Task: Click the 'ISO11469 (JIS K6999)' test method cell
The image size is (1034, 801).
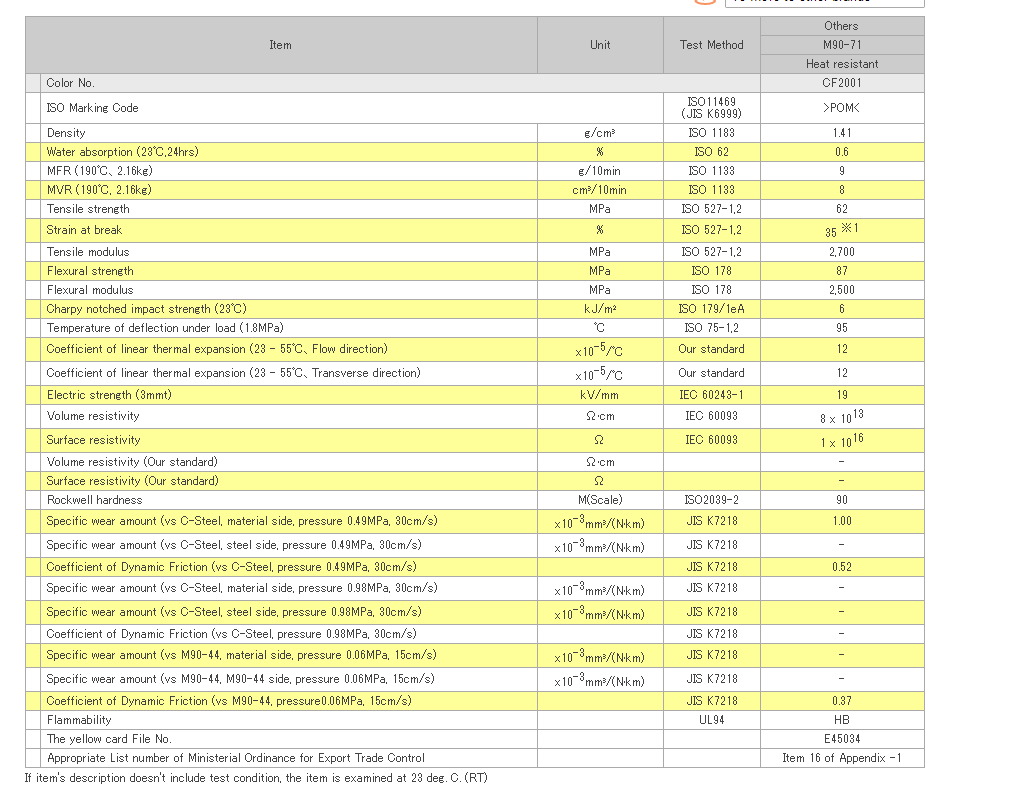Action: coord(712,107)
